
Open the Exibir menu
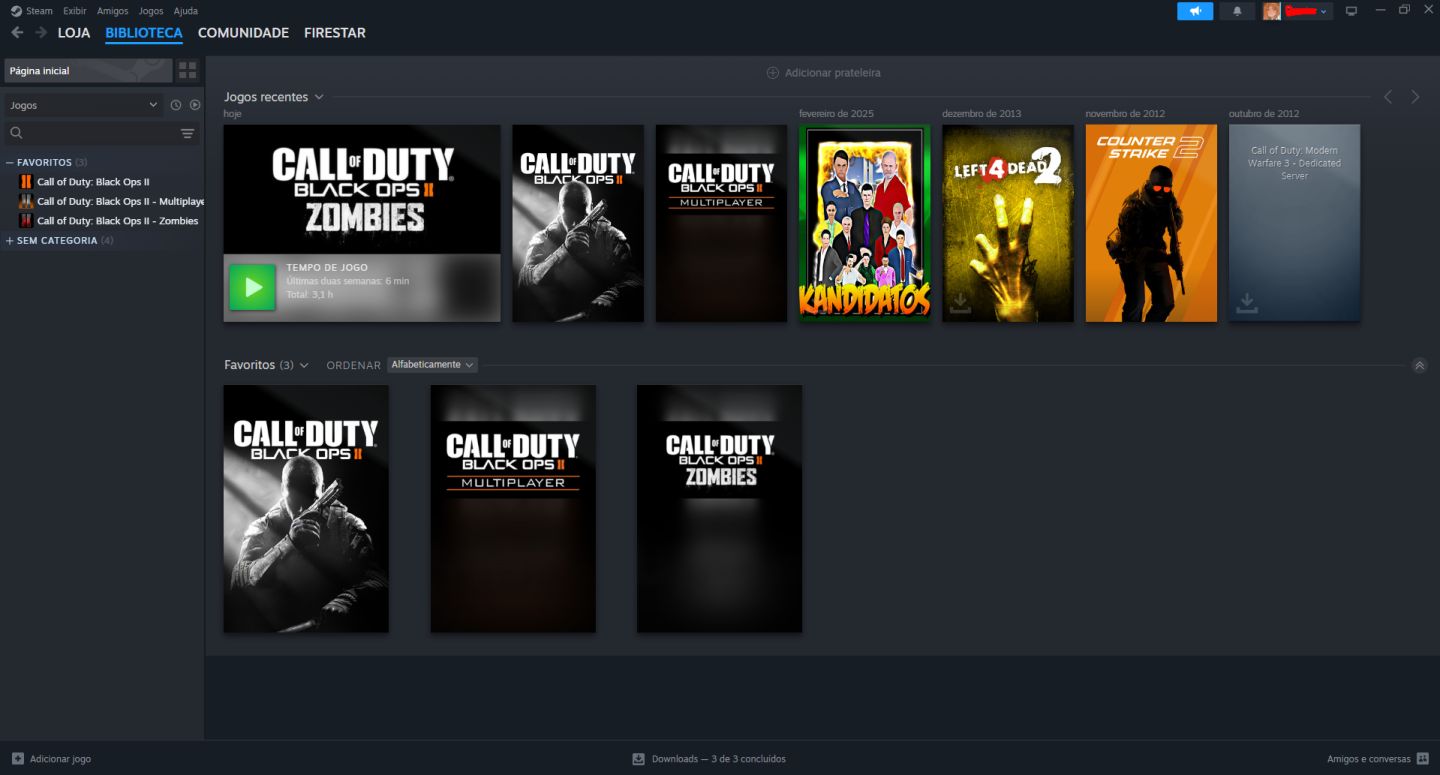click(75, 11)
